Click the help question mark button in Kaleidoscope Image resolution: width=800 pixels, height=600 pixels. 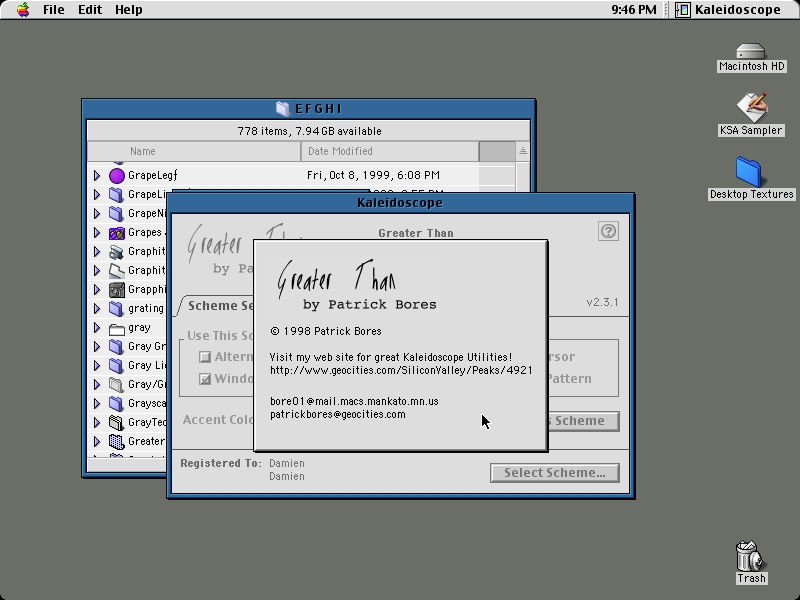pyautogui.click(x=608, y=231)
